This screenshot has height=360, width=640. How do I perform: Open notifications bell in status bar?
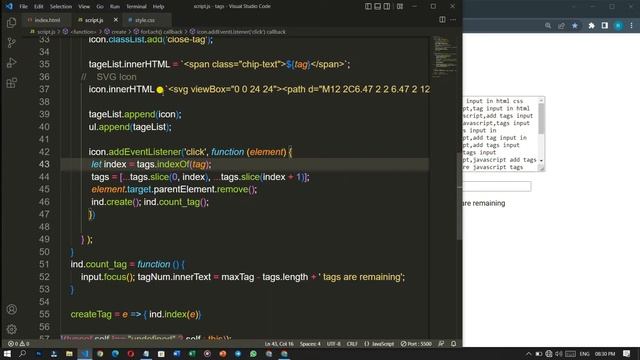(453, 344)
